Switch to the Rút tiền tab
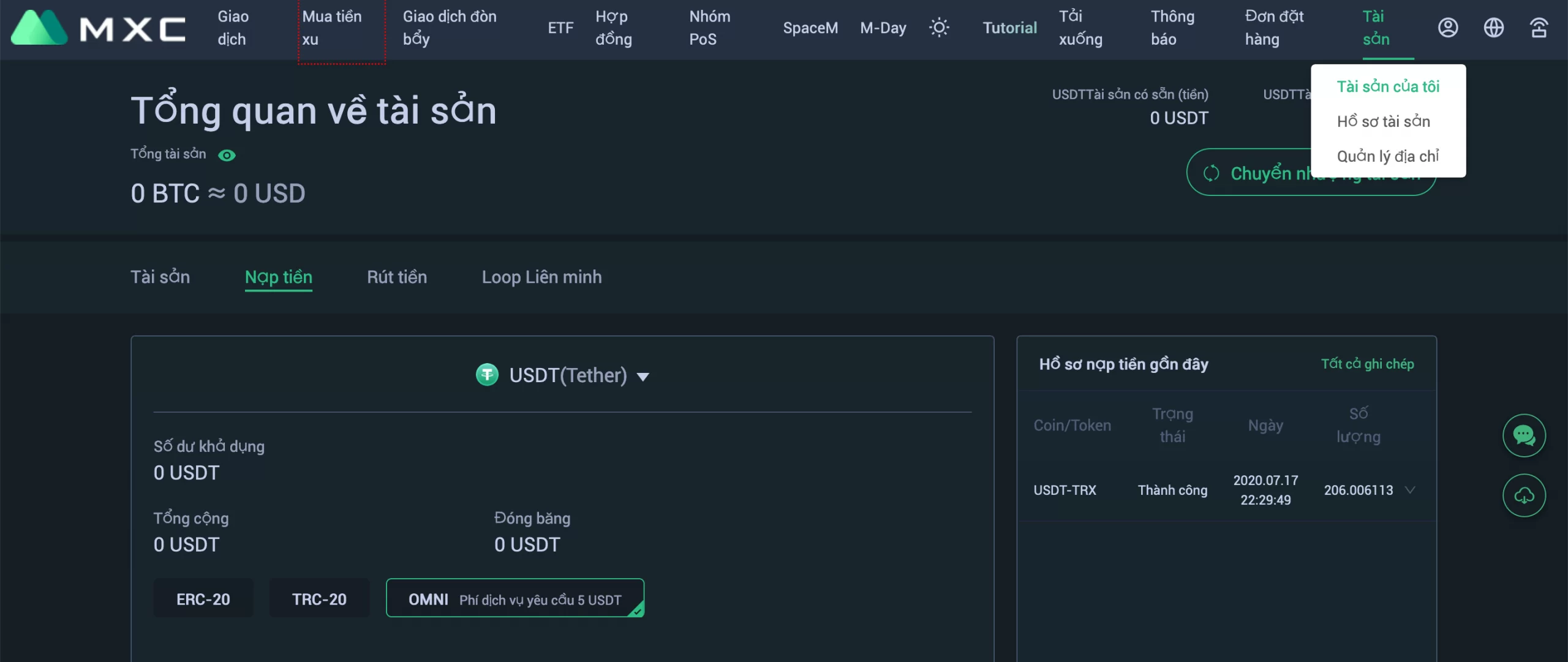The width and height of the screenshot is (1568, 662). point(397,277)
